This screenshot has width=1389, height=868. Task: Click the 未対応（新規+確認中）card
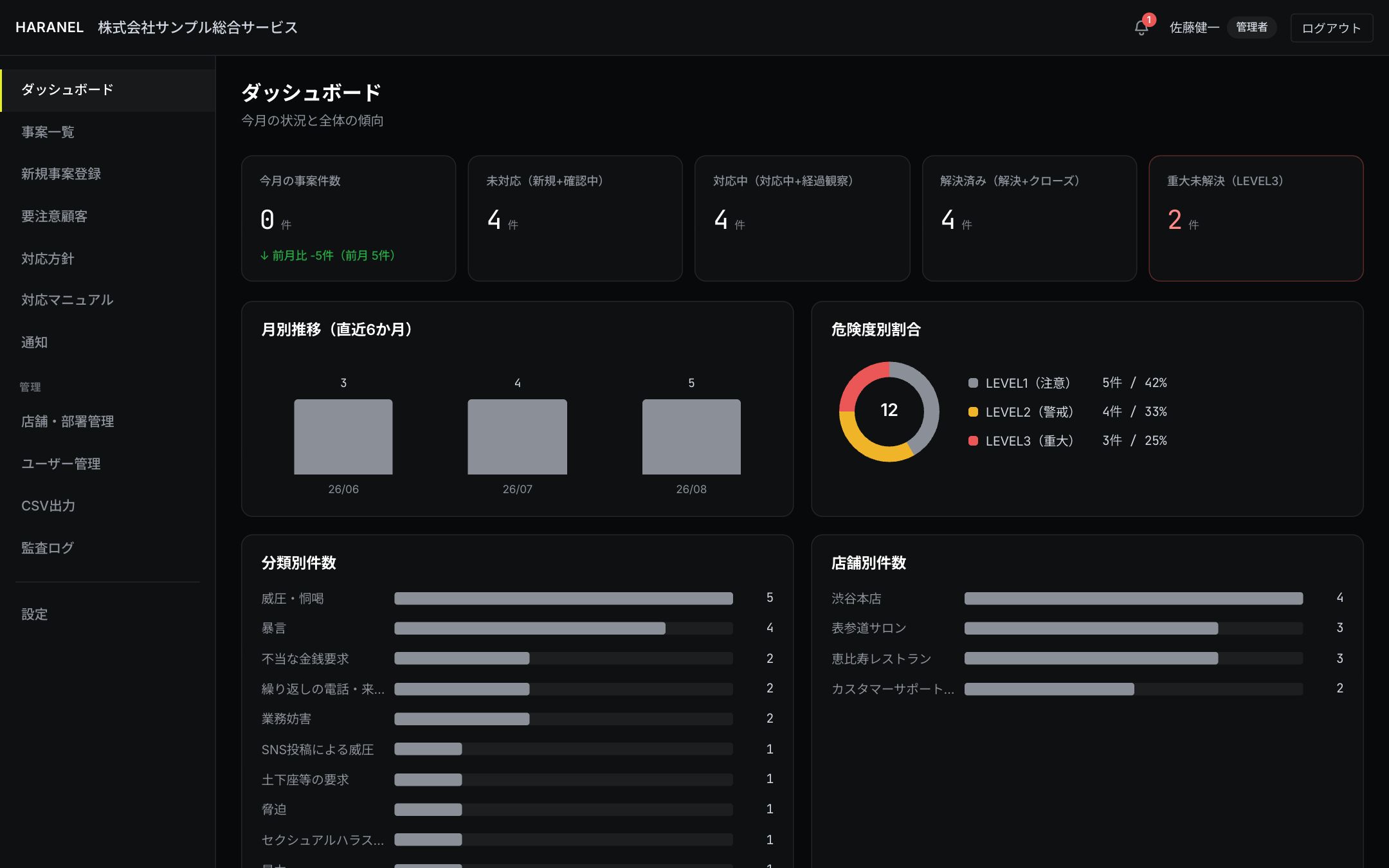pyautogui.click(x=575, y=218)
